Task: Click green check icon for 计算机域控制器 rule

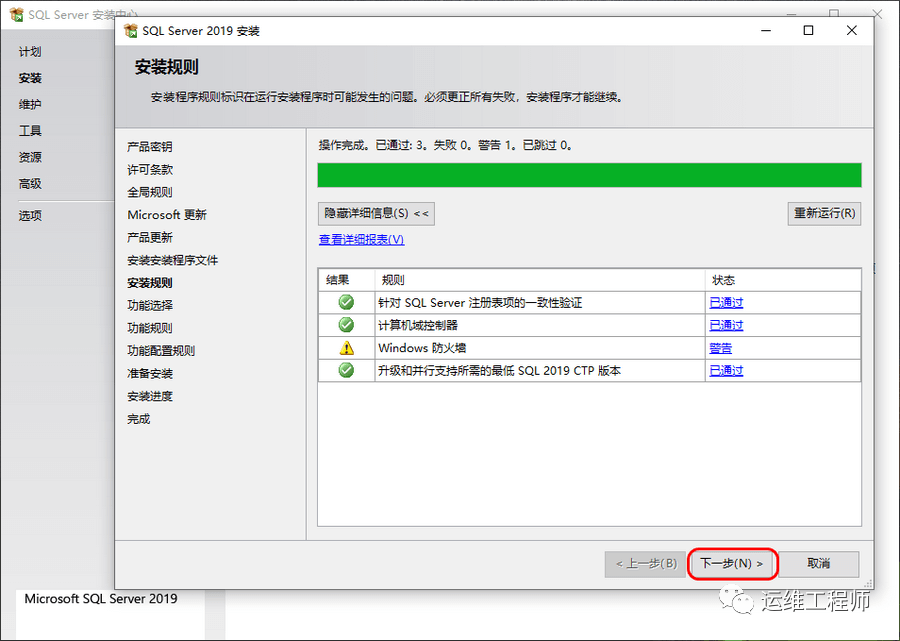Action: click(x=346, y=325)
